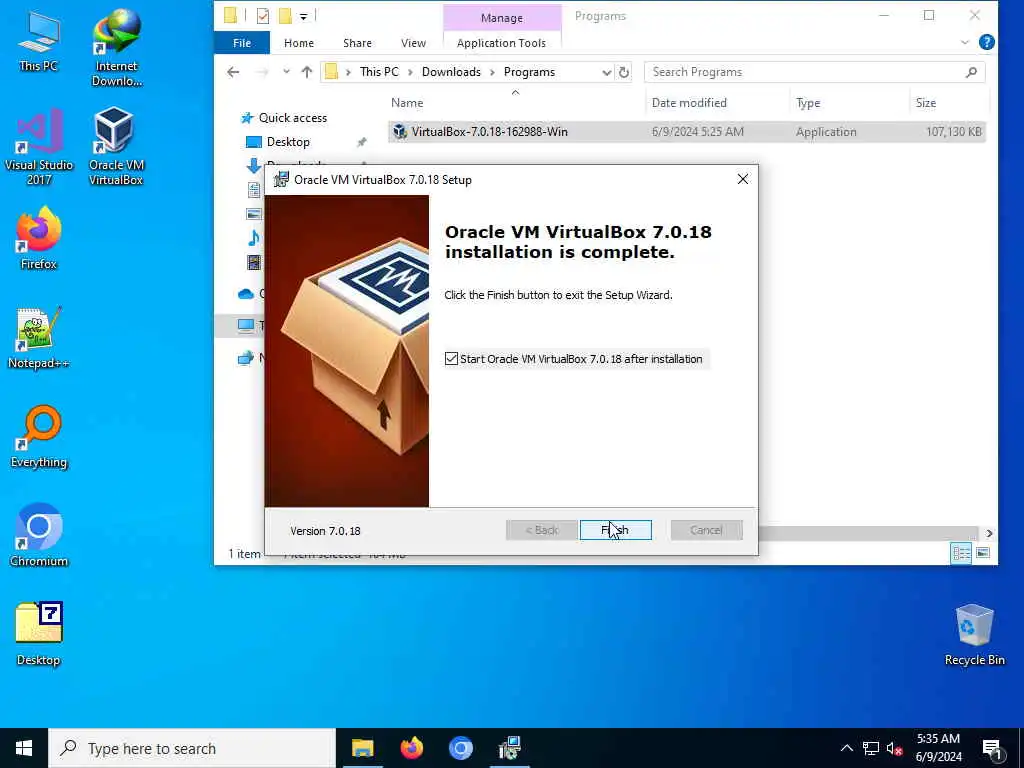Open the notification center icon
This screenshot has width=1024, height=768.
[993, 748]
